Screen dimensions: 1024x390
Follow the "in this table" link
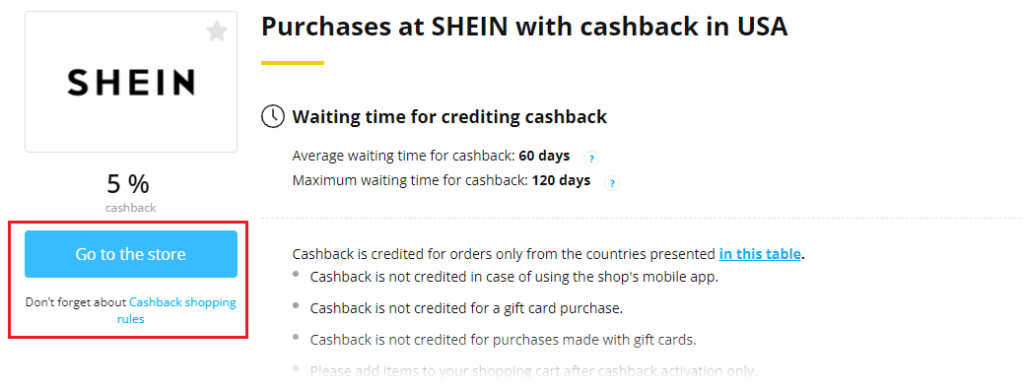click(760, 253)
